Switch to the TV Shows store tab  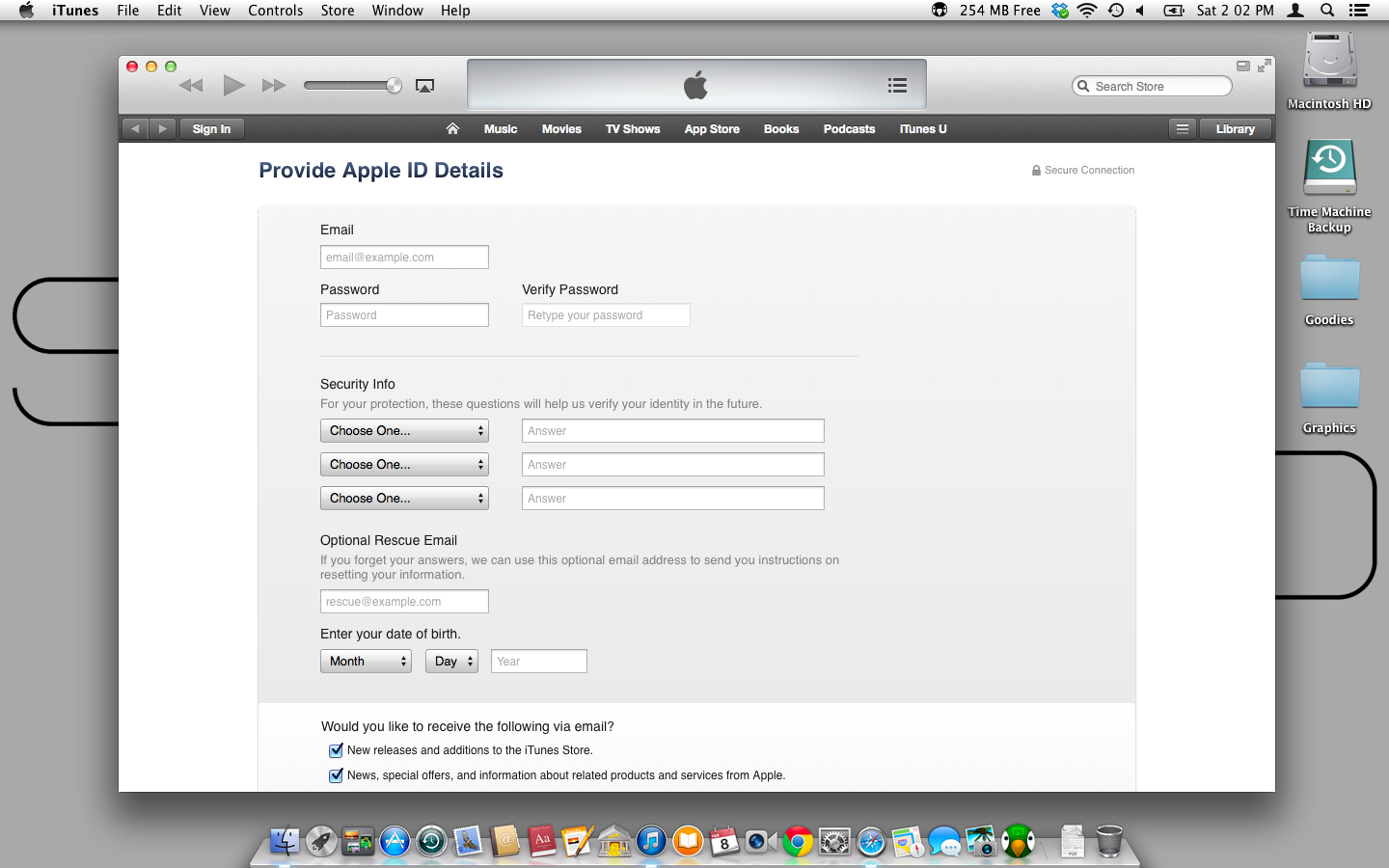(633, 129)
